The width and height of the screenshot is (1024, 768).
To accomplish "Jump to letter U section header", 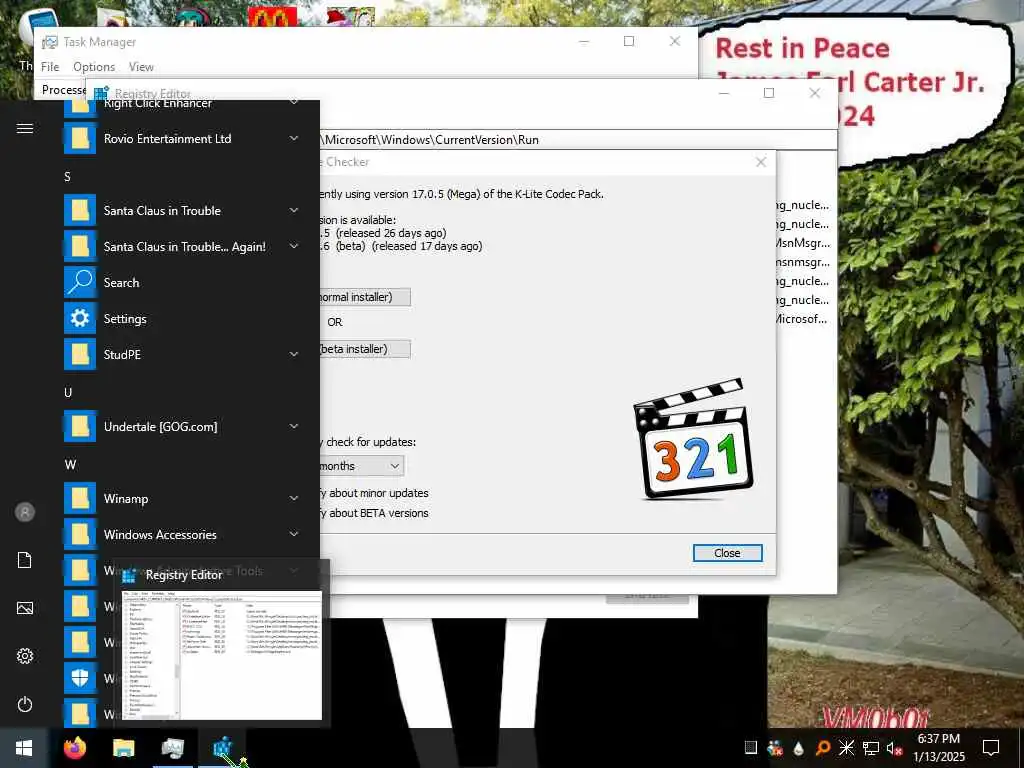I will pyautogui.click(x=68, y=392).
